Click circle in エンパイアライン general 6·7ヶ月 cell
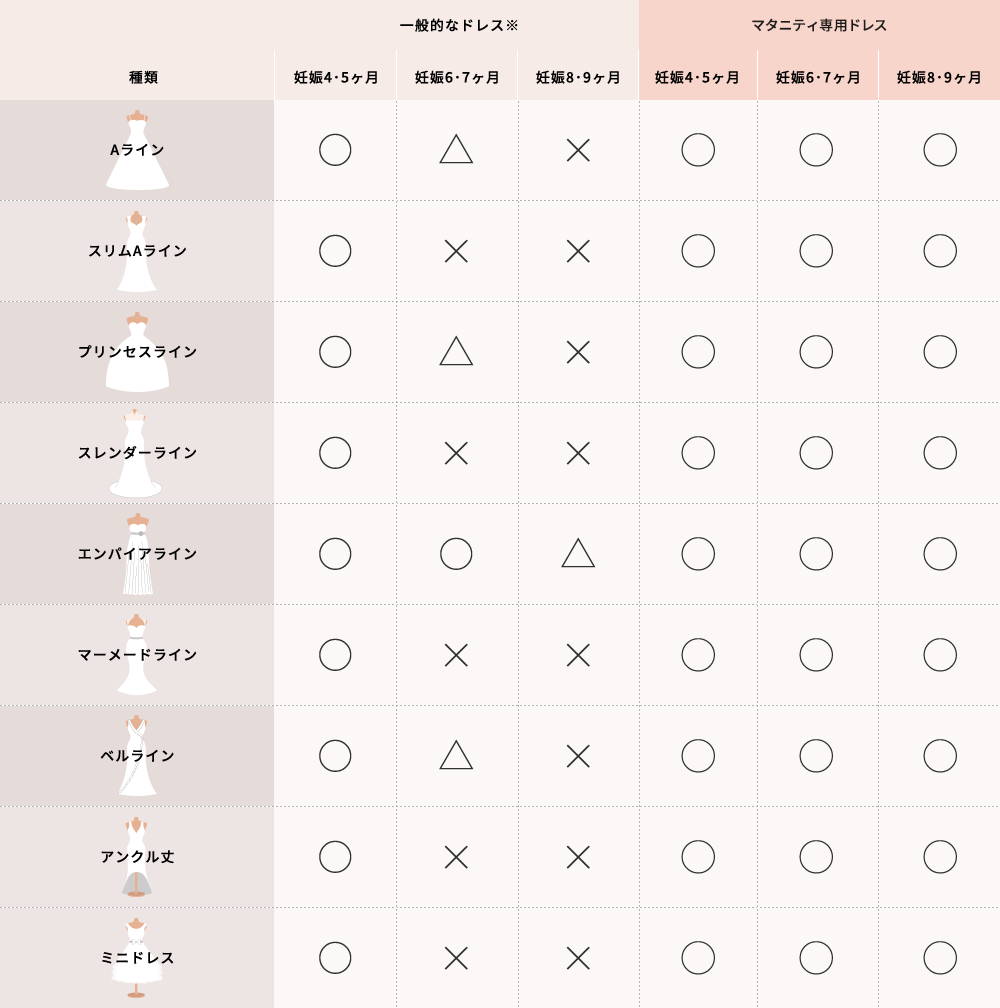Screen dimensions: 1000x1008 coord(456,554)
